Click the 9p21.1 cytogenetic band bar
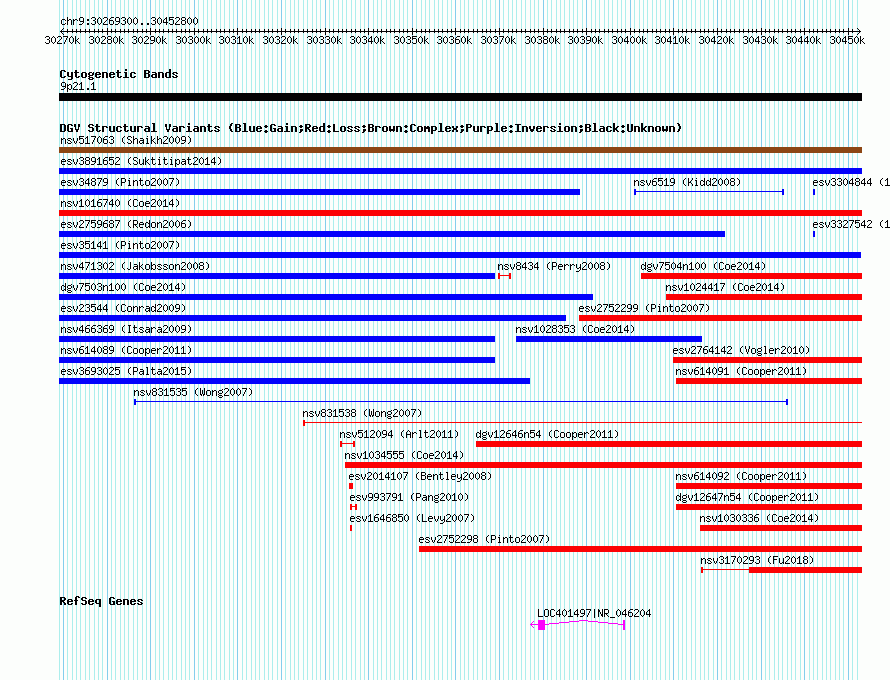 pyautogui.click(x=460, y=97)
